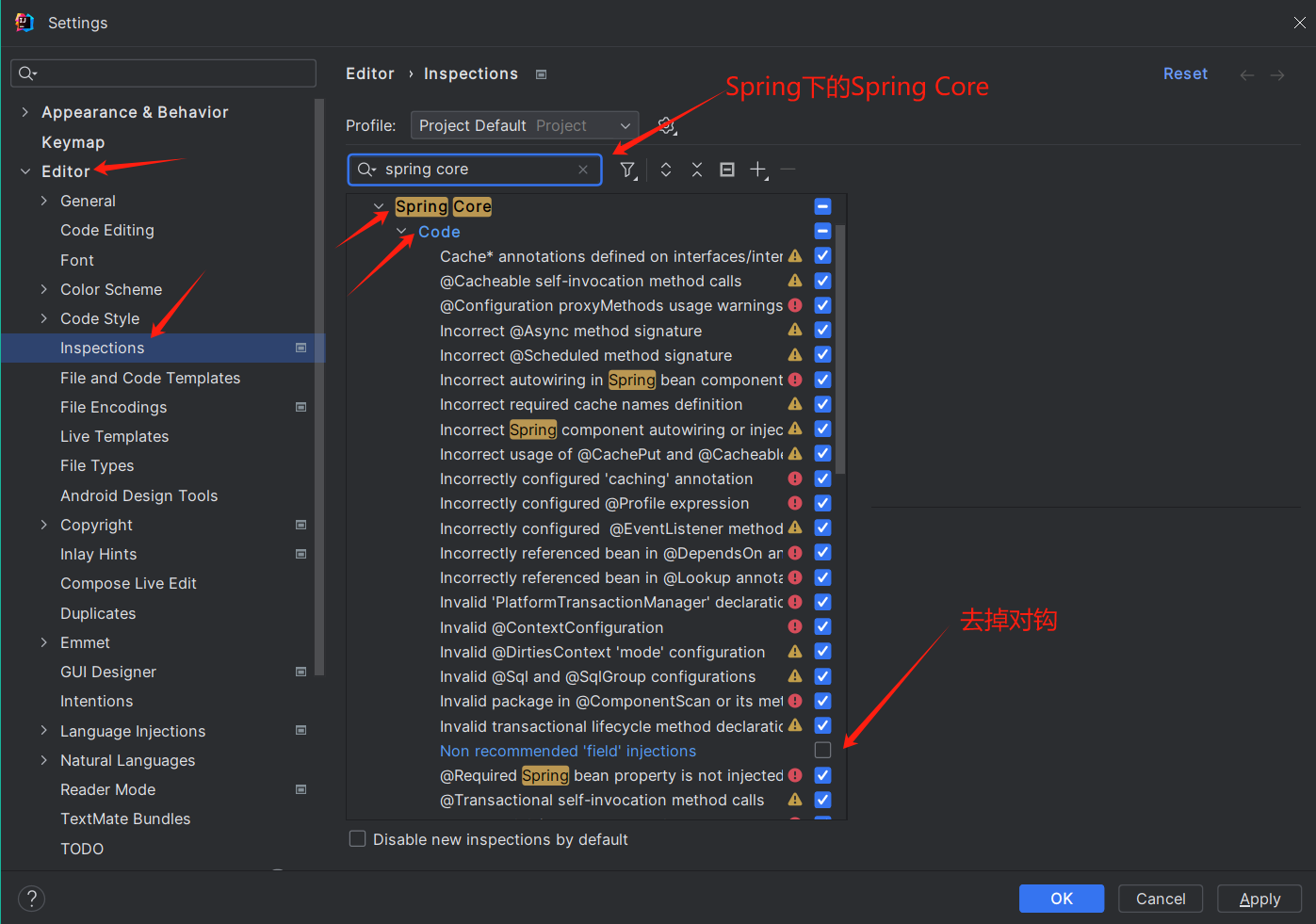Select TextMate Bundles entry
Viewport: 1316px width, 924px height.
point(125,819)
